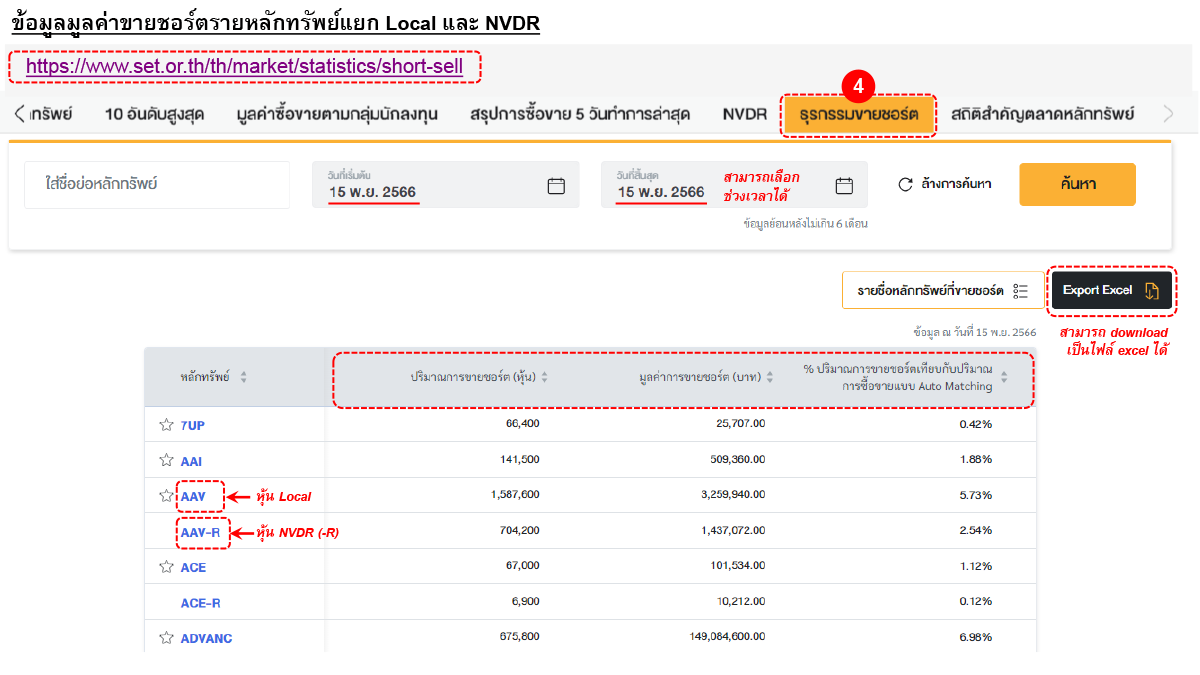Image resolution: width=1200 pixels, height=675 pixels.
Task: Click the Export Excel button
Action: click(1110, 290)
